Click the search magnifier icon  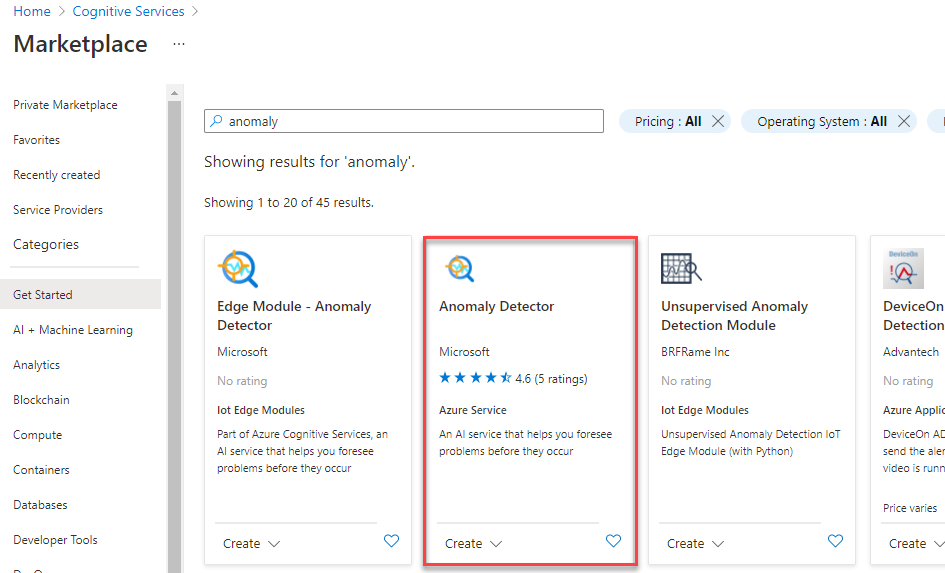[x=216, y=121]
